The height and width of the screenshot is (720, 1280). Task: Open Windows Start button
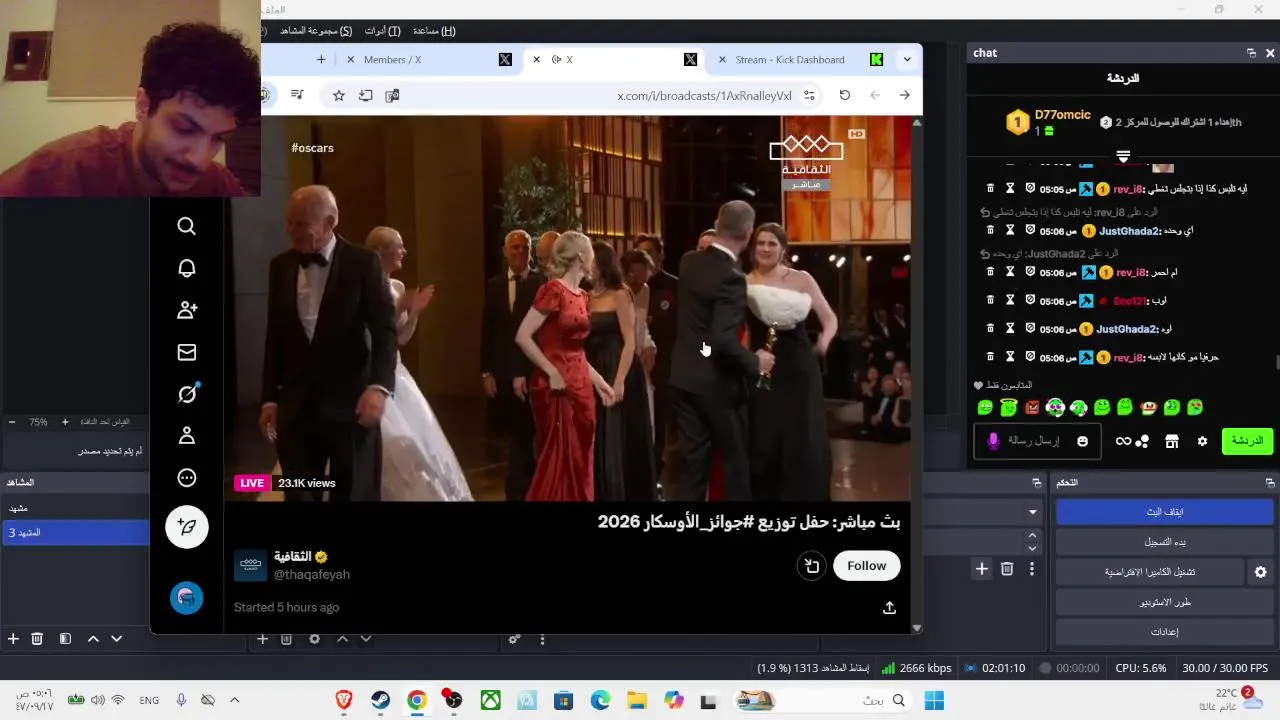pos(934,700)
